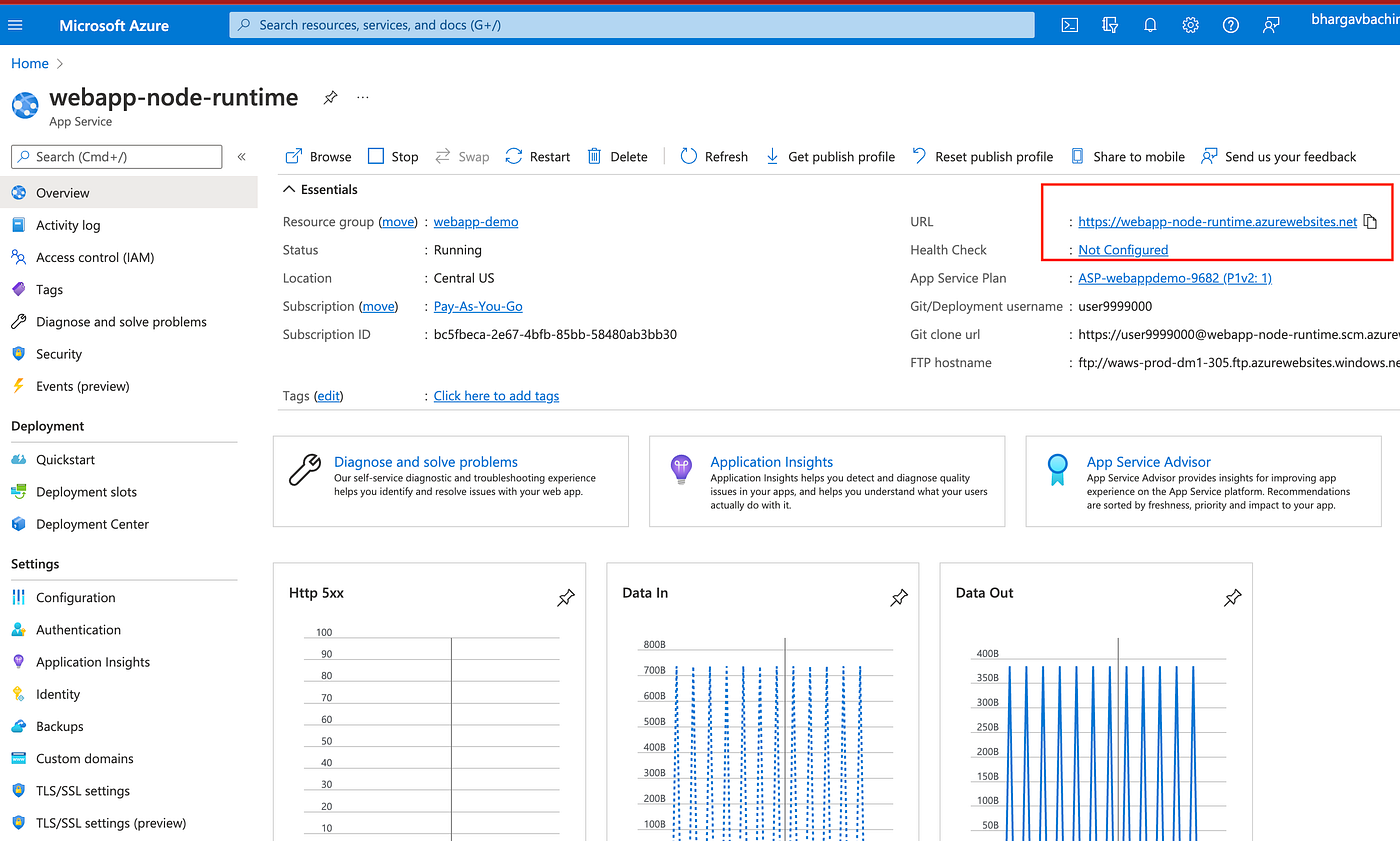Open the Azure Cloud Shell
The width and height of the screenshot is (1400, 841).
click(x=1069, y=24)
